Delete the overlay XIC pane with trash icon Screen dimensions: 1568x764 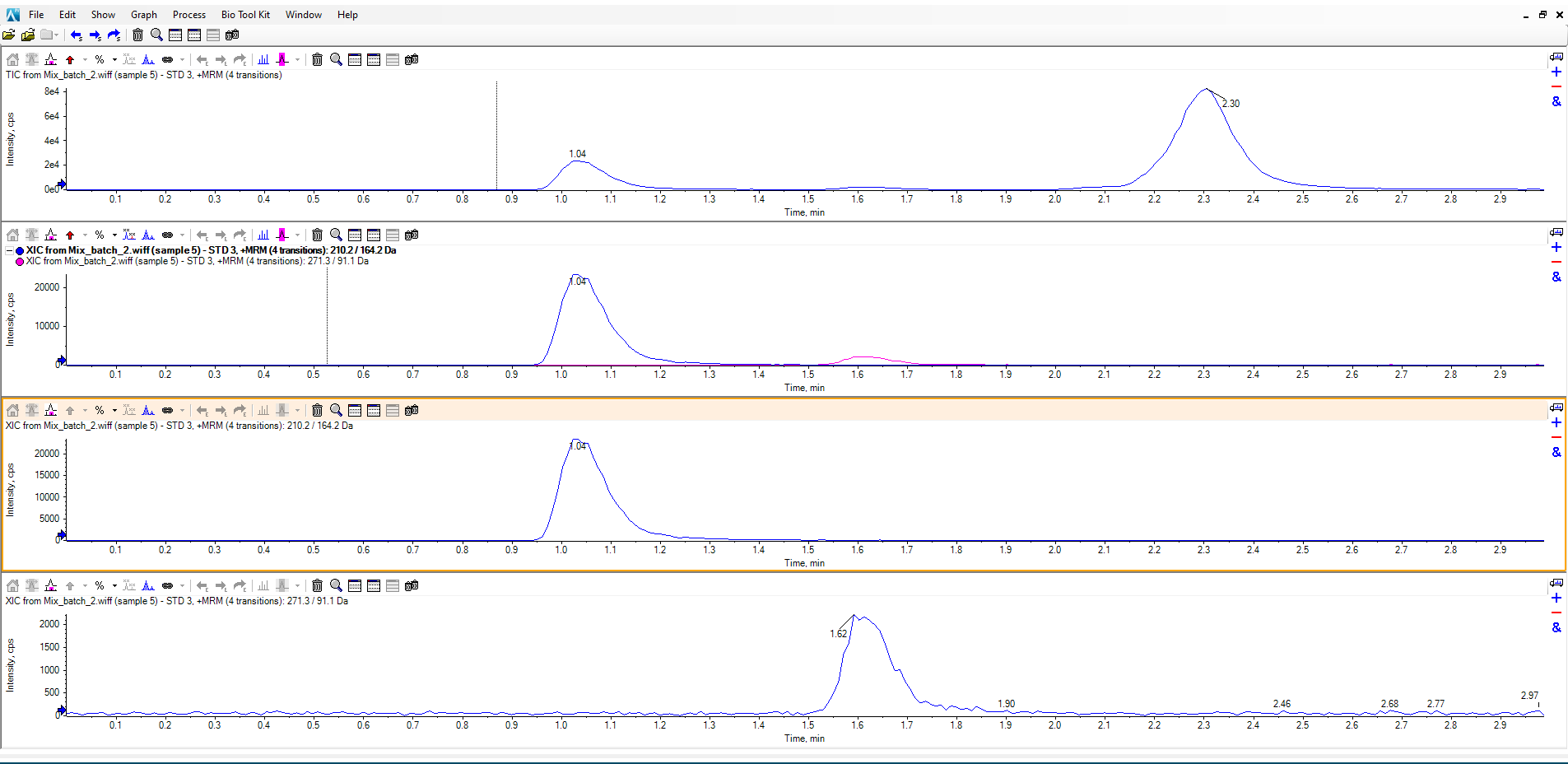(317, 235)
